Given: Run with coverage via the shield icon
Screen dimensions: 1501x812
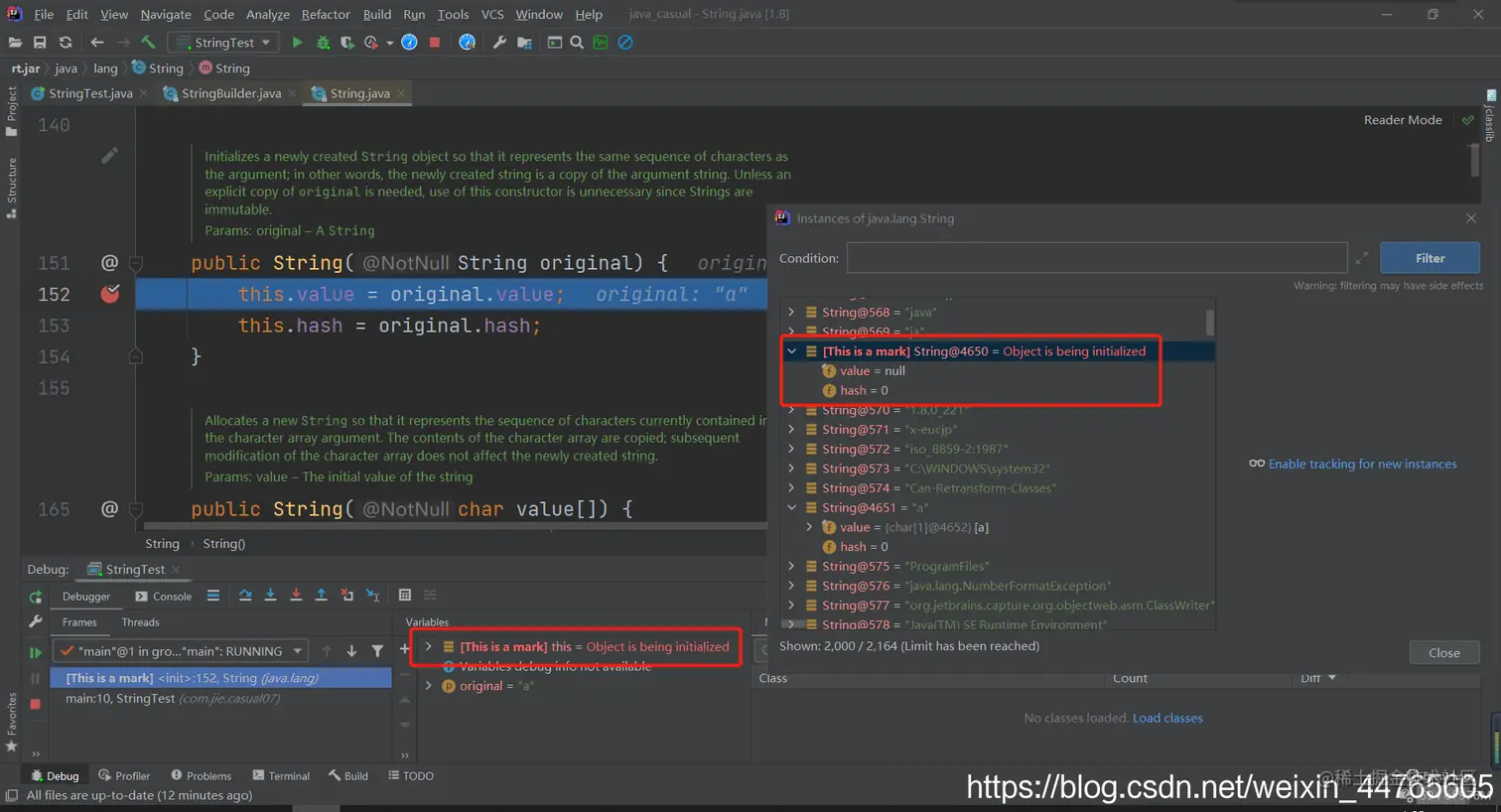Looking at the screenshot, I should pyautogui.click(x=346, y=43).
